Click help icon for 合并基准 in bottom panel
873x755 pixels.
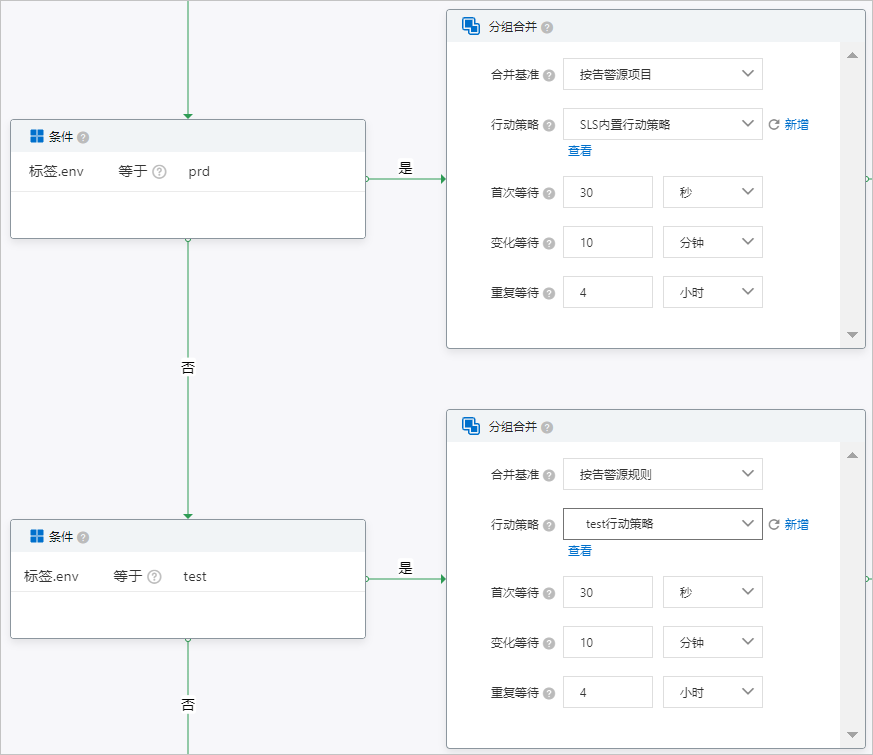pos(549,475)
